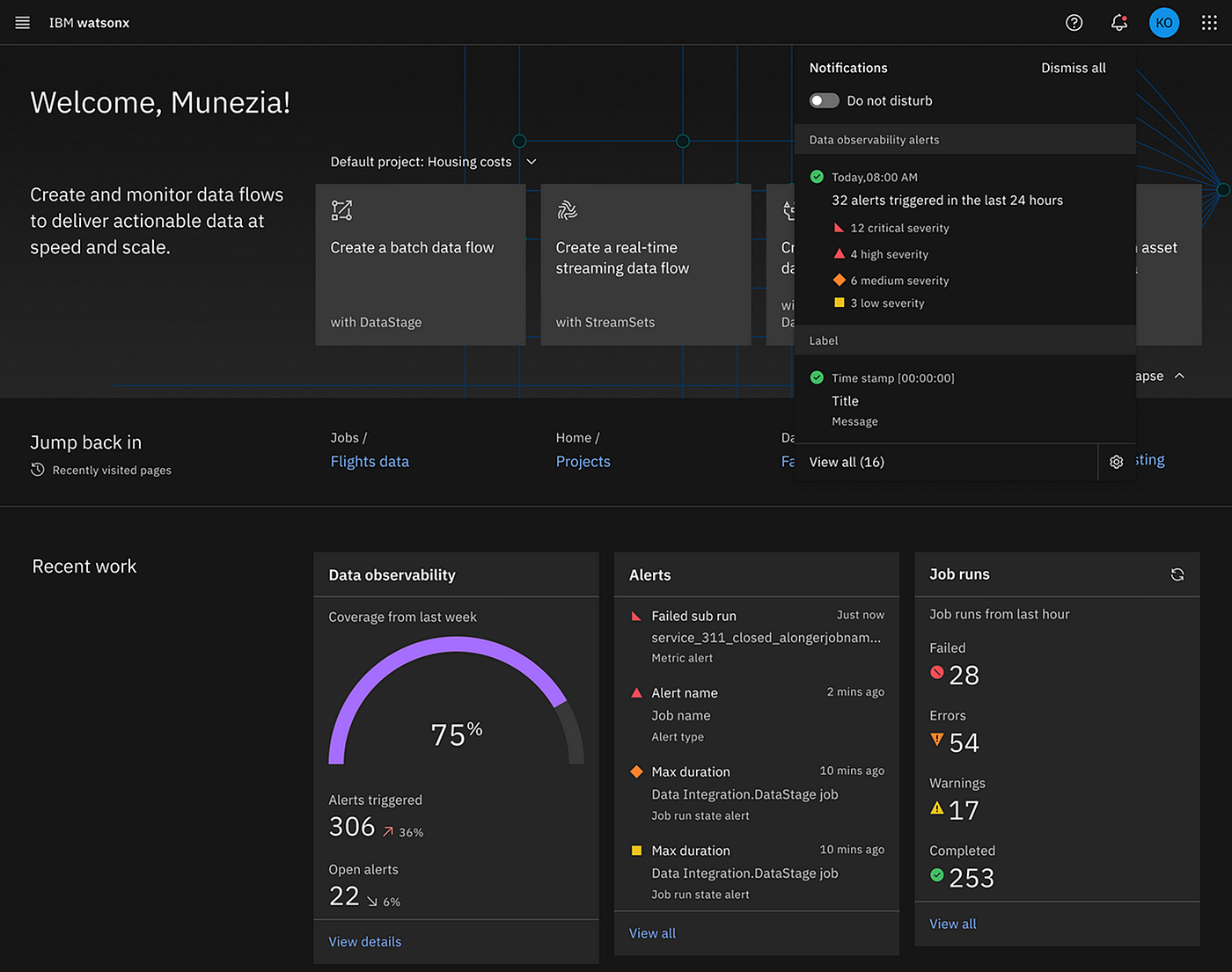Open the app switcher grid icon

click(x=1209, y=23)
